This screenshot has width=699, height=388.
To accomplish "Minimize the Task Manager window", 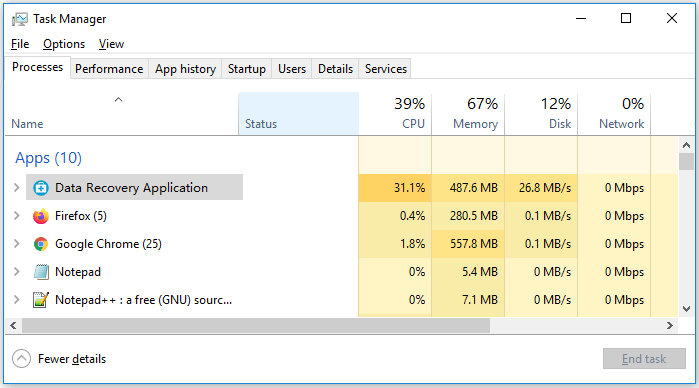I will 581,19.
